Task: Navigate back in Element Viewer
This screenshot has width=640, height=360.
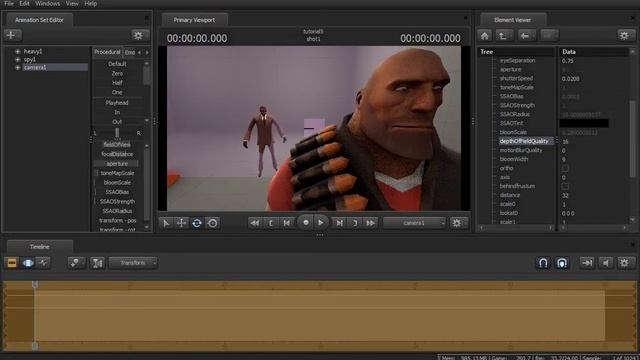Action: click(x=524, y=36)
